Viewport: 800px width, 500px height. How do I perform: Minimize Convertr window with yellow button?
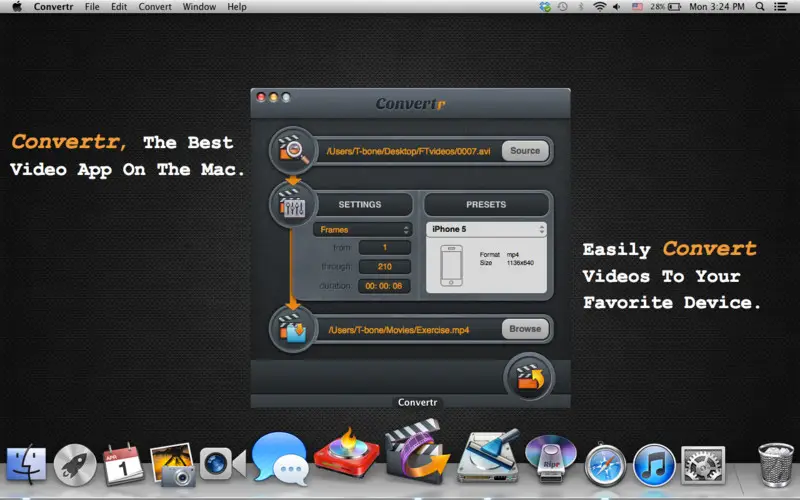pos(273,97)
